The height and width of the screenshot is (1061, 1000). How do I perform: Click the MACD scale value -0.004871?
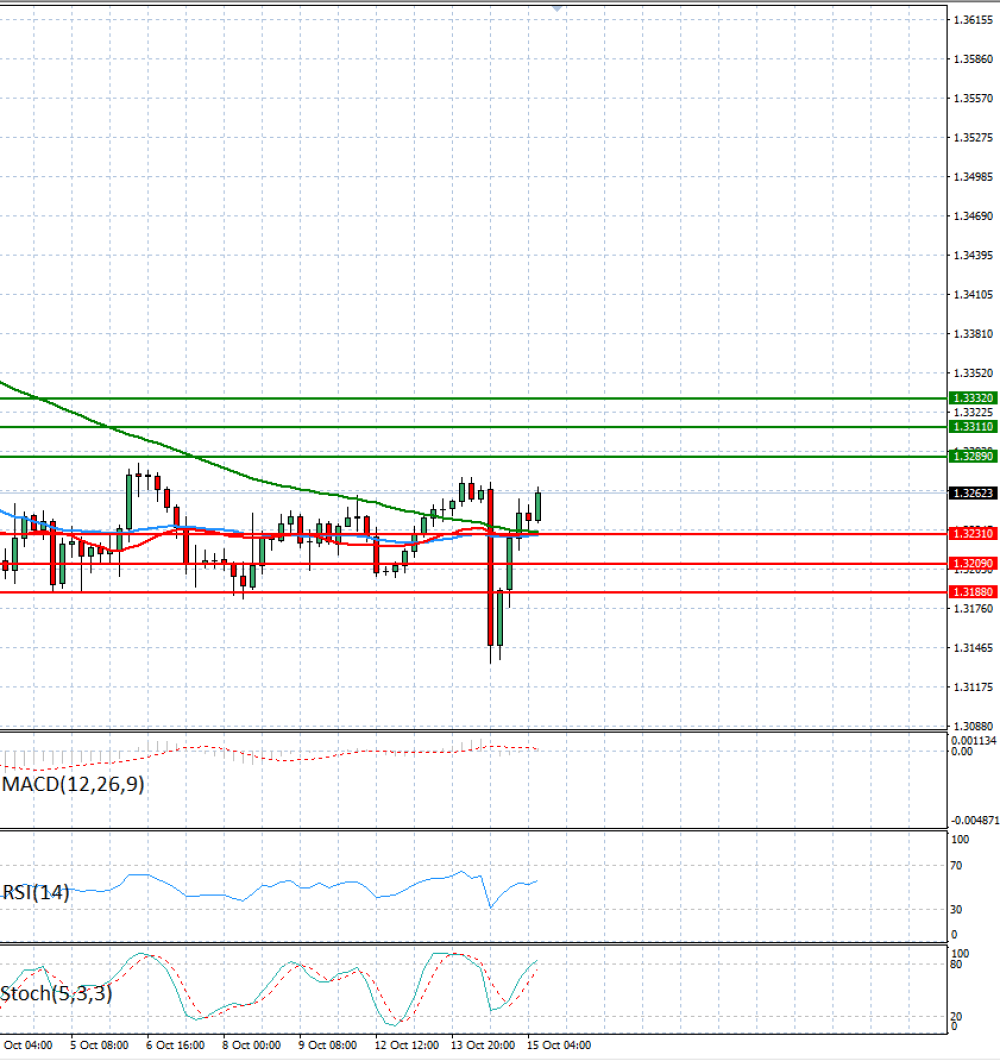[x=975, y=821]
